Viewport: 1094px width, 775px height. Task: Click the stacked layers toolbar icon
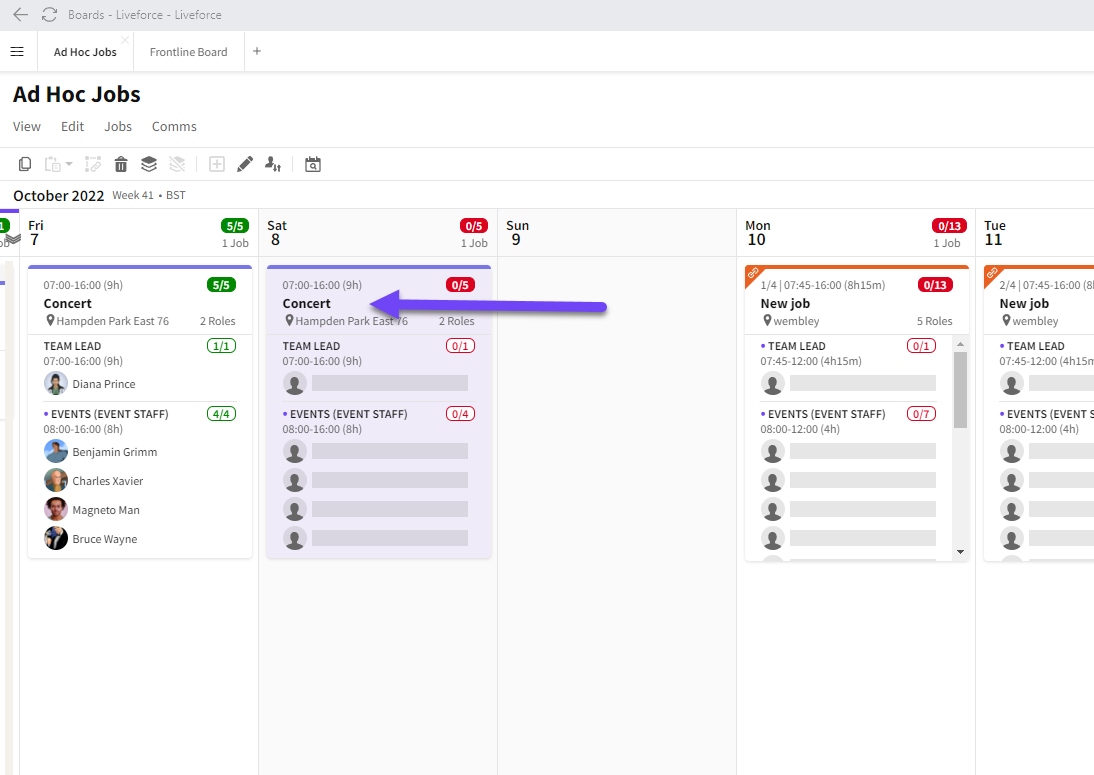149,164
